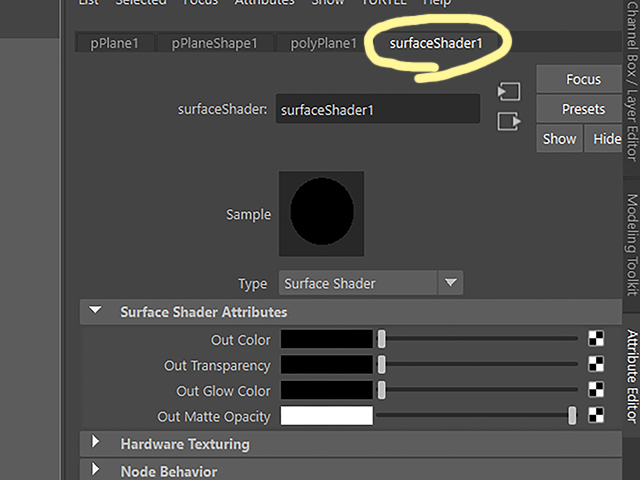Select the surfaceShader1 tab
This screenshot has height=480, width=640.
click(x=436, y=43)
